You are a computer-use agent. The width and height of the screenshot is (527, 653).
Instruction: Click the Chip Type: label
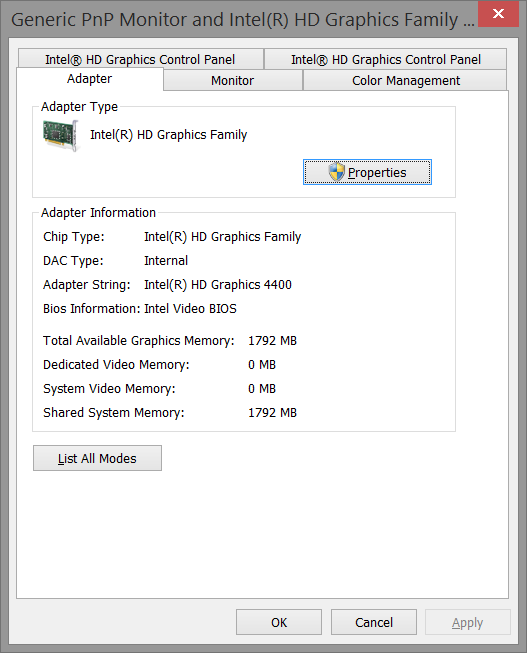[x=74, y=237]
